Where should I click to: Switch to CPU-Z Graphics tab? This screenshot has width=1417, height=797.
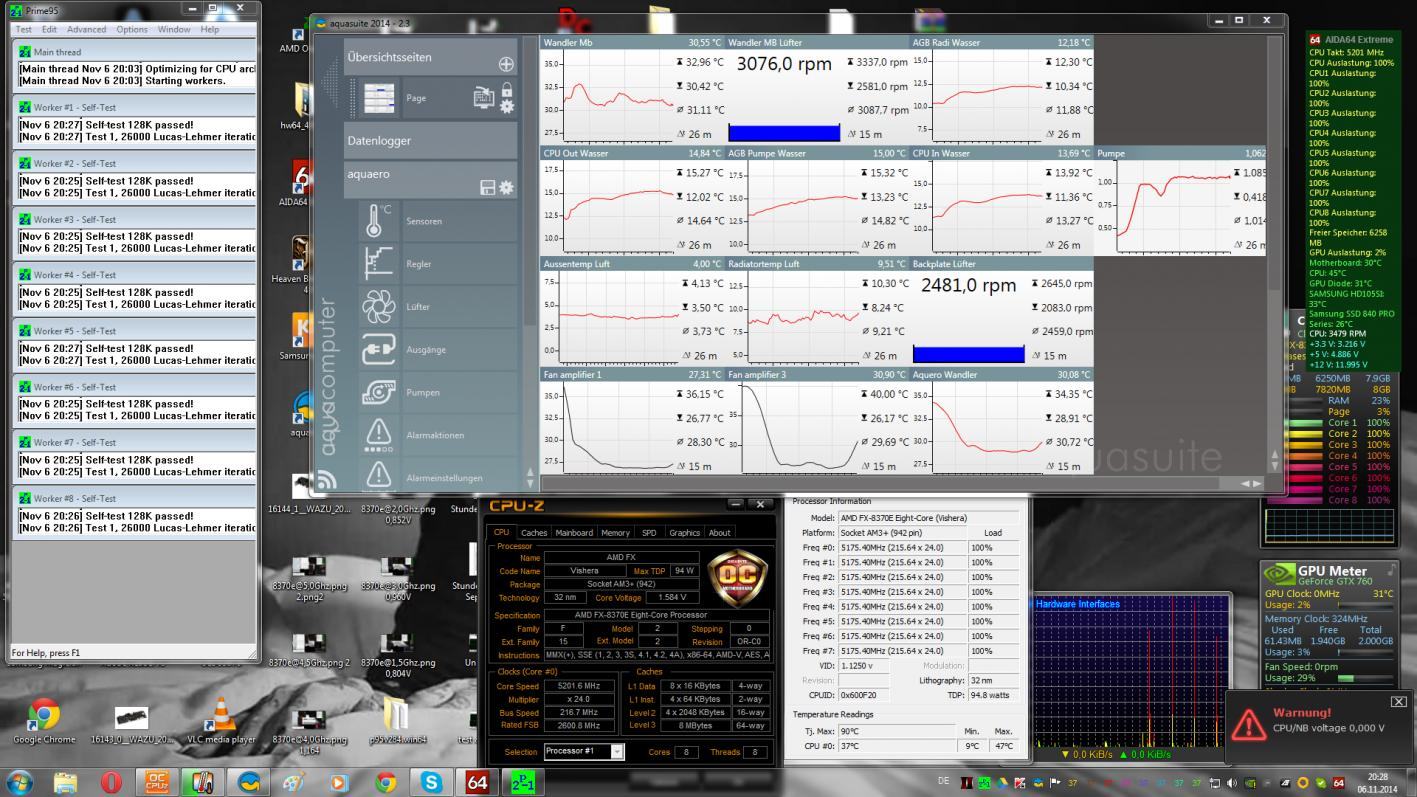pyautogui.click(x=684, y=532)
